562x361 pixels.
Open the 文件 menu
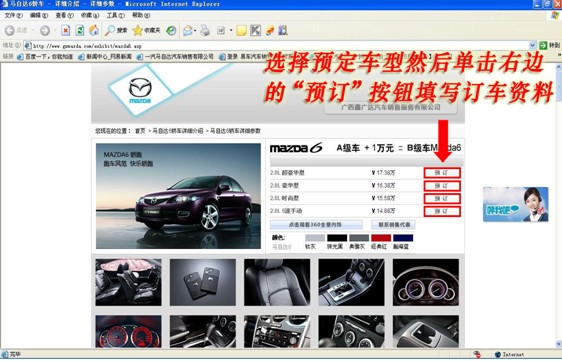point(13,15)
